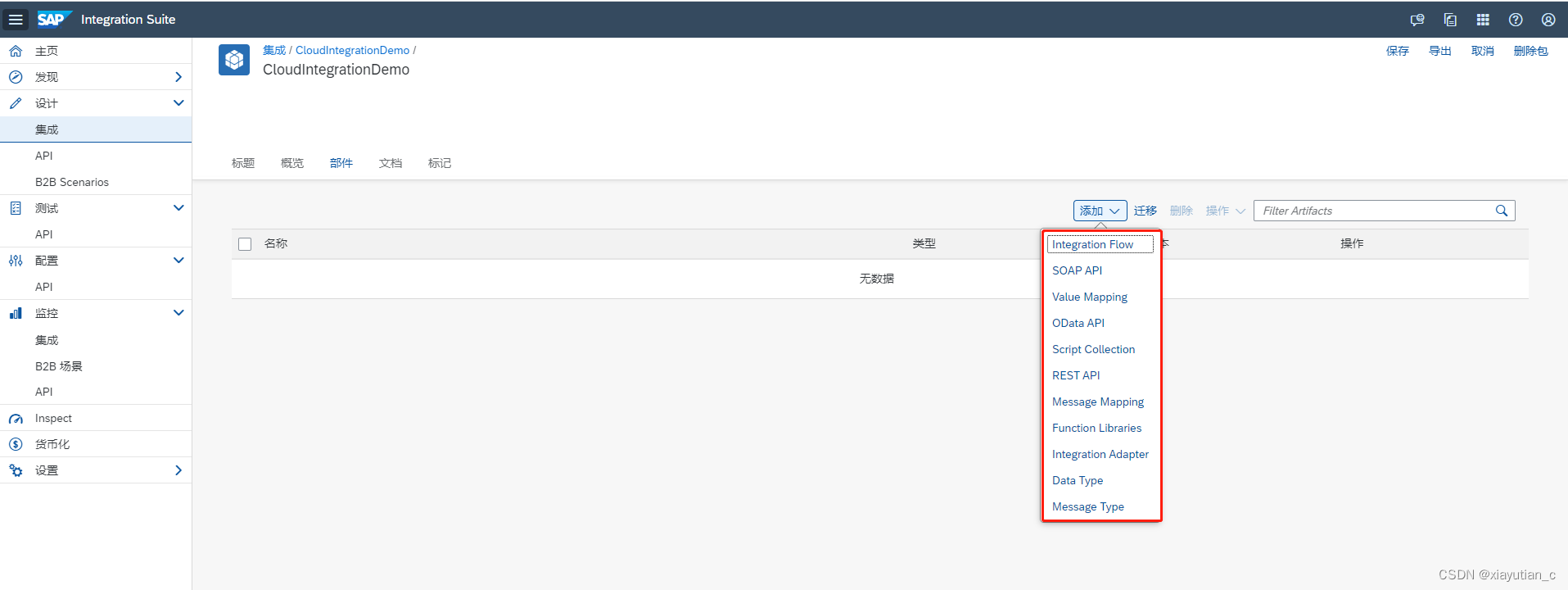
Task: Open the product switcher grid icon
Action: point(1483,20)
